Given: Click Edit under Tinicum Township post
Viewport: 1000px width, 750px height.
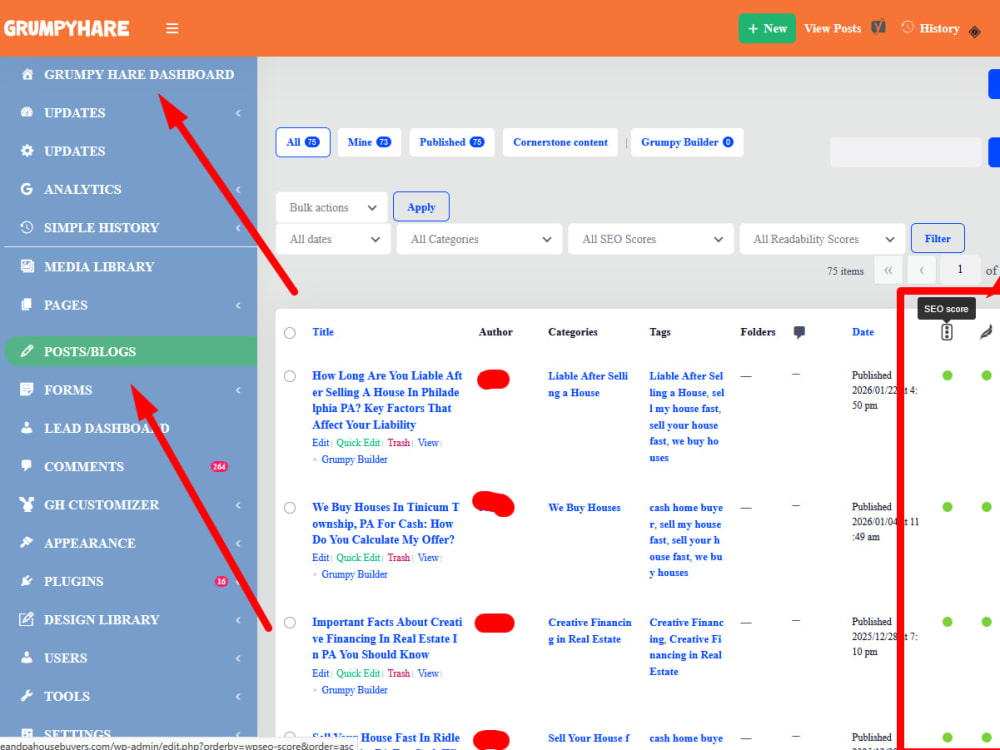Looking at the screenshot, I should point(320,557).
